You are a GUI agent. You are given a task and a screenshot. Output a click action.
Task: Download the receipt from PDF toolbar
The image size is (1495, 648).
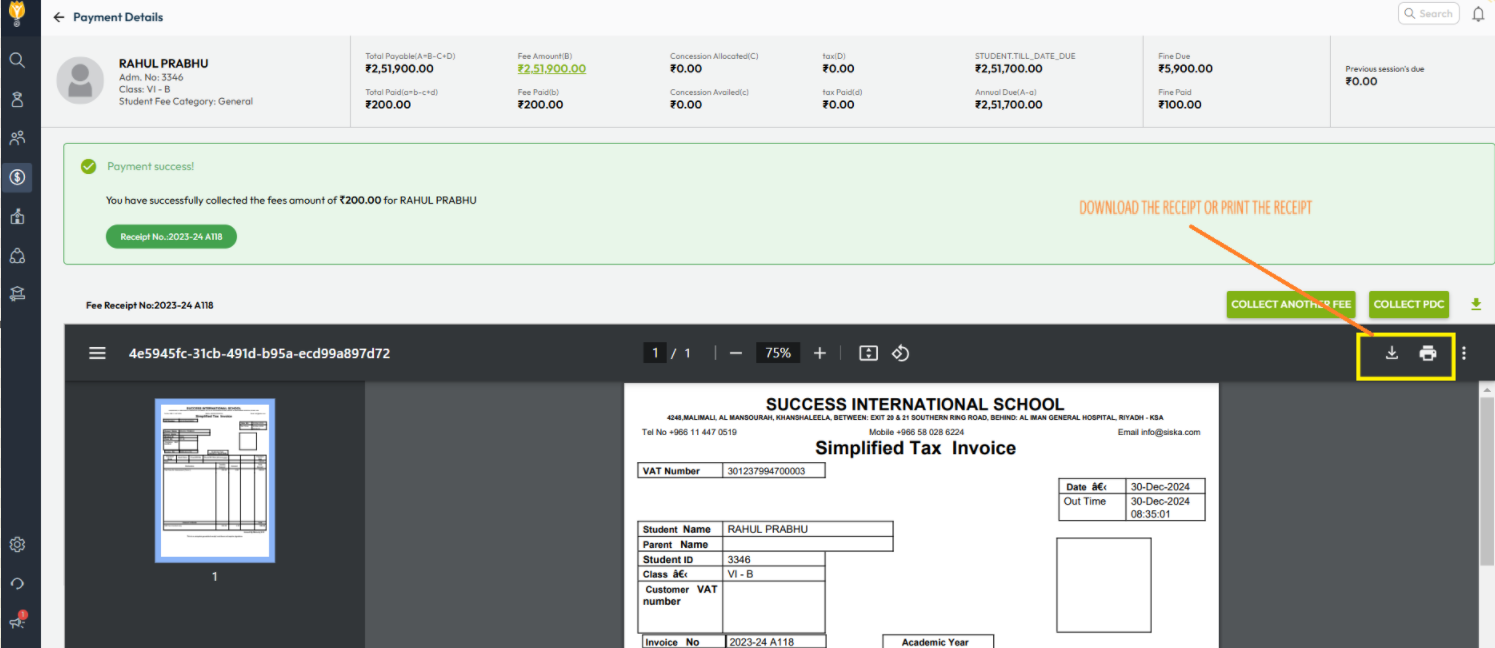coord(1391,353)
